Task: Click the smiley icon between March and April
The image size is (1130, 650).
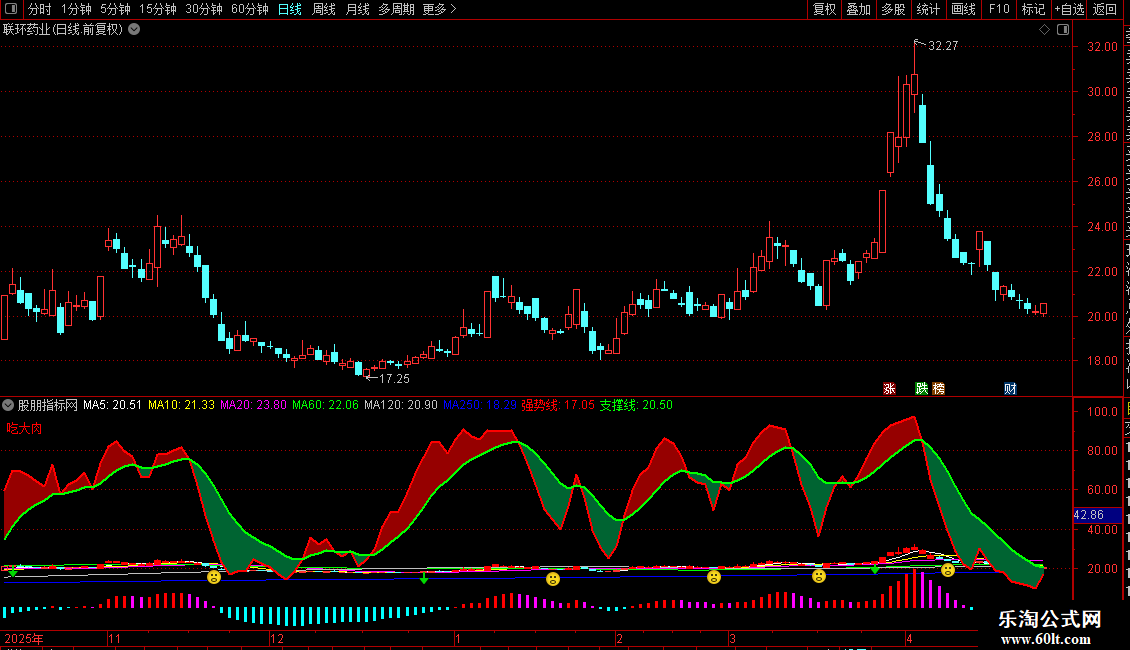Action: 819,576
